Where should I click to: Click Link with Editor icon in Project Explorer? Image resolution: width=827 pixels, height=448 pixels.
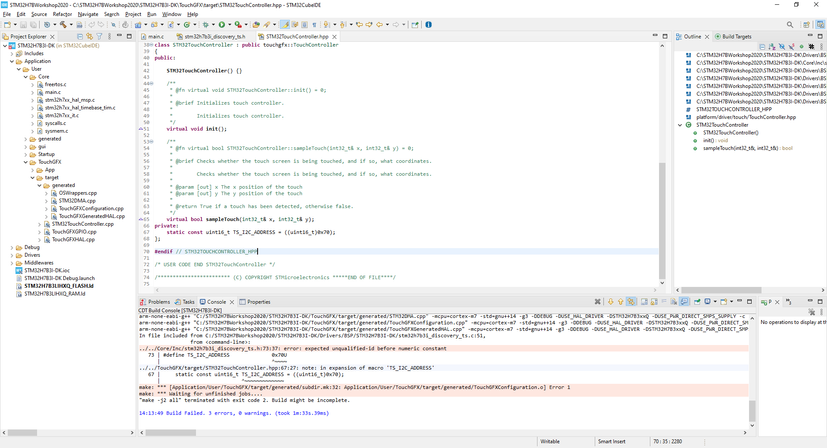click(90, 36)
